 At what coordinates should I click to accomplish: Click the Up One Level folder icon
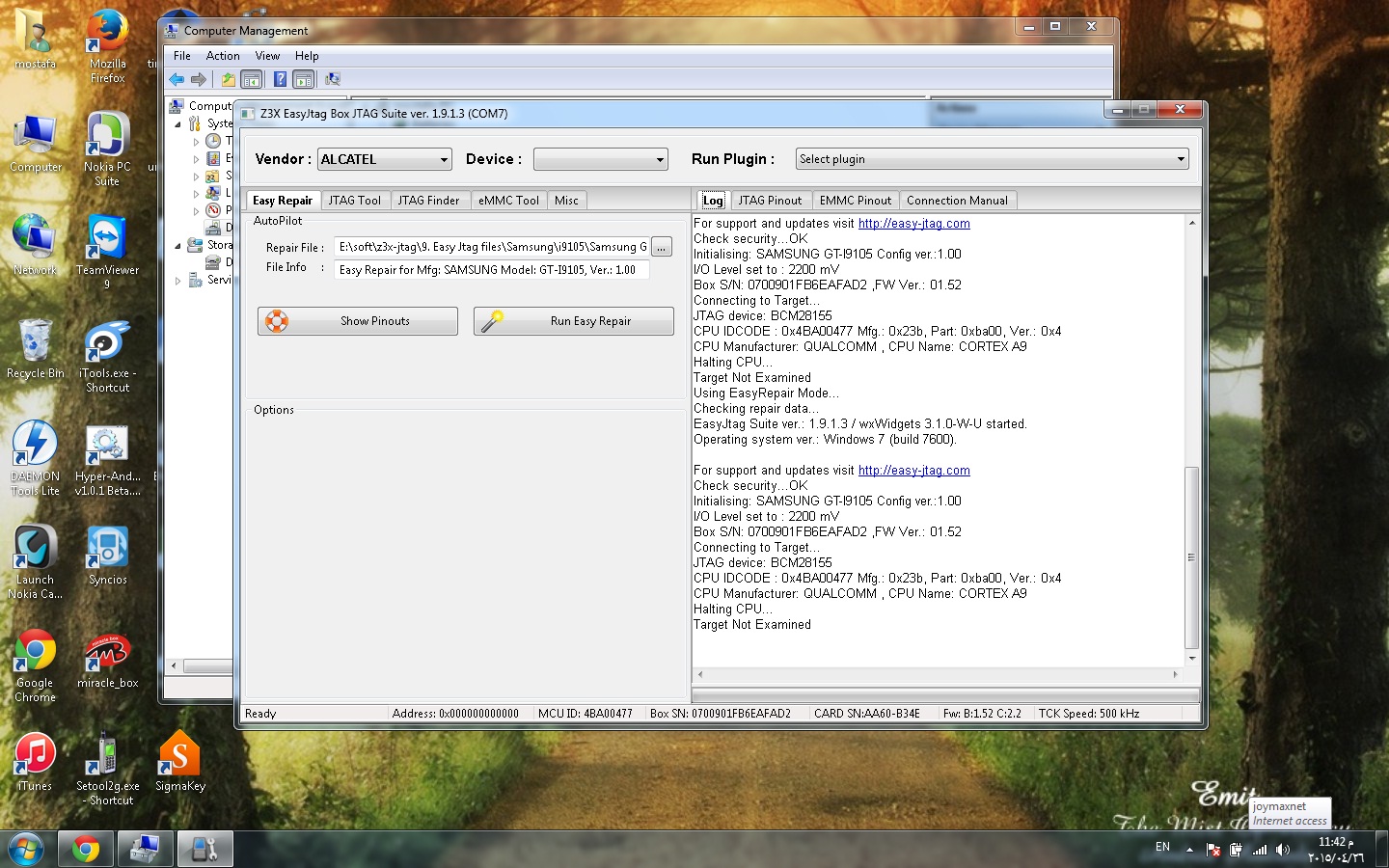click(x=228, y=79)
